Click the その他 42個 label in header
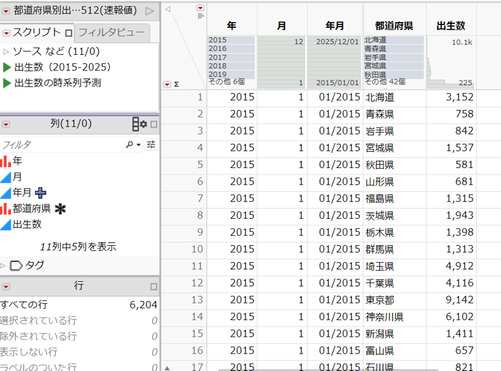The image size is (501, 371). 385,82
